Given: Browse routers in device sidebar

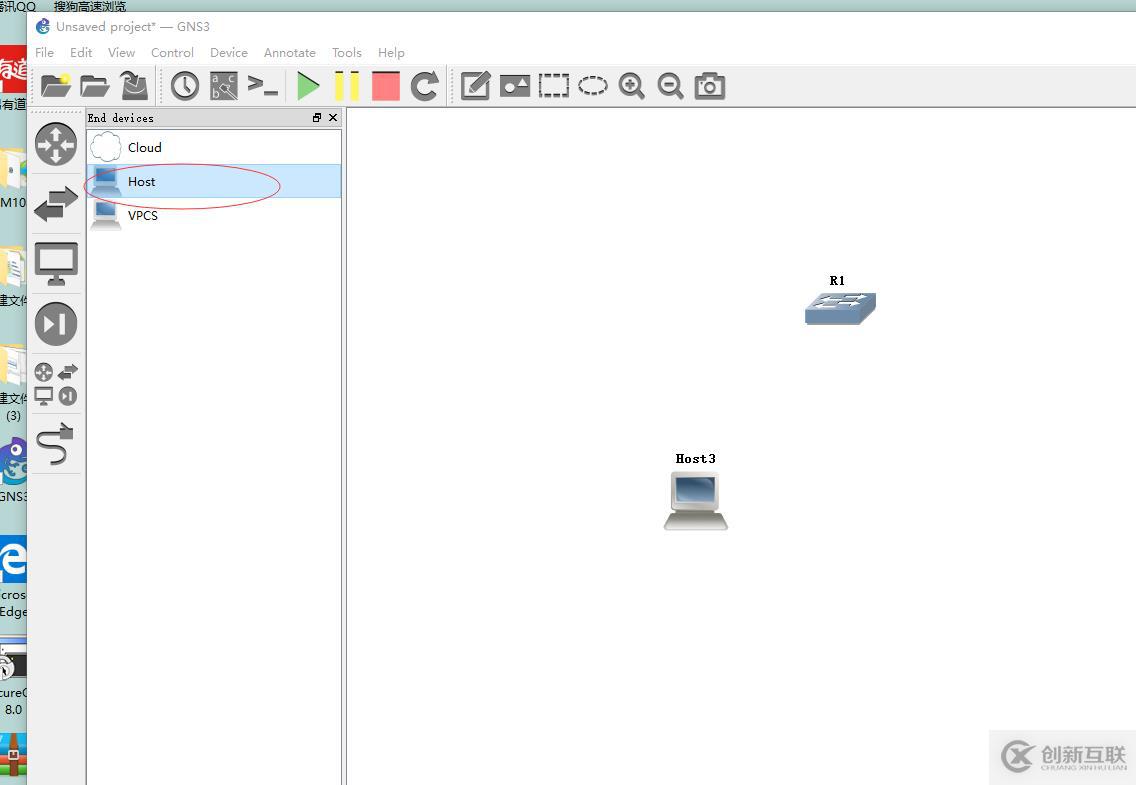Looking at the screenshot, I should point(56,144).
